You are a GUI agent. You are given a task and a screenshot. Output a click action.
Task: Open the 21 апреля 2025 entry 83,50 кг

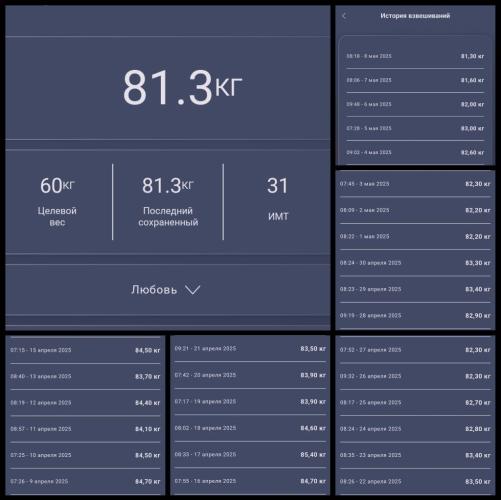point(250,349)
